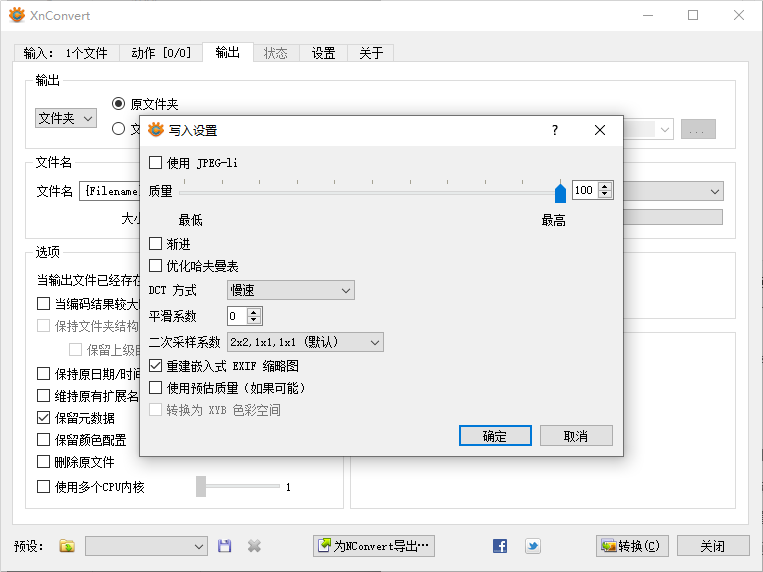763x572 pixels.
Task: Select the 输出 tab
Action: click(228, 52)
